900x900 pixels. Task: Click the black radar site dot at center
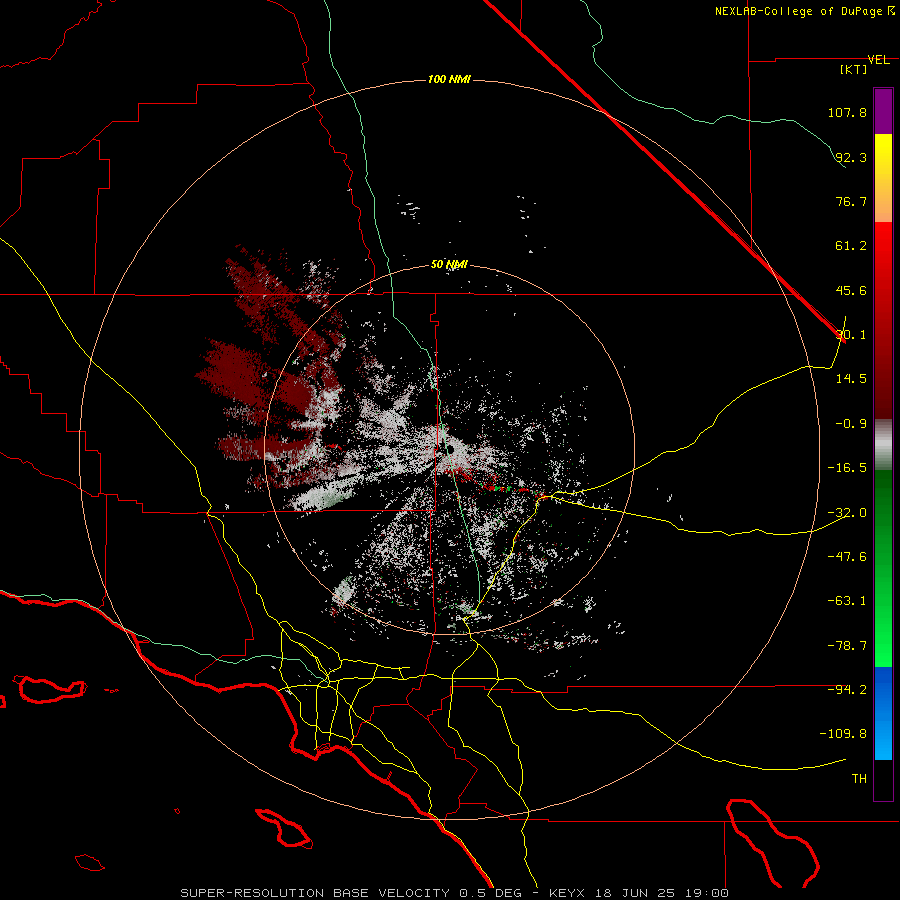[x=450, y=449]
